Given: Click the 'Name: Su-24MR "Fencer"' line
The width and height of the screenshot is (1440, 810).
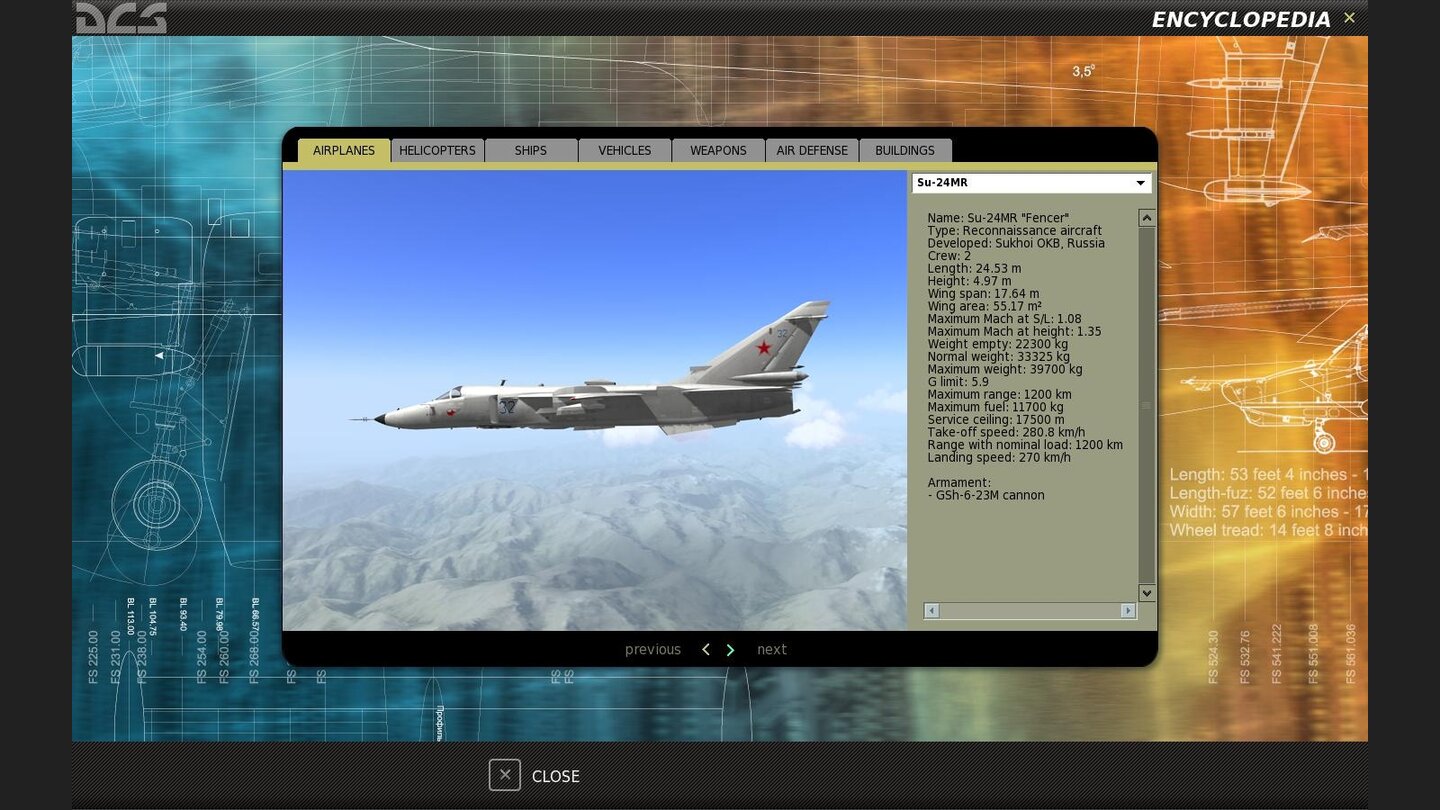Looking at the screenshot, I should 998,218.
